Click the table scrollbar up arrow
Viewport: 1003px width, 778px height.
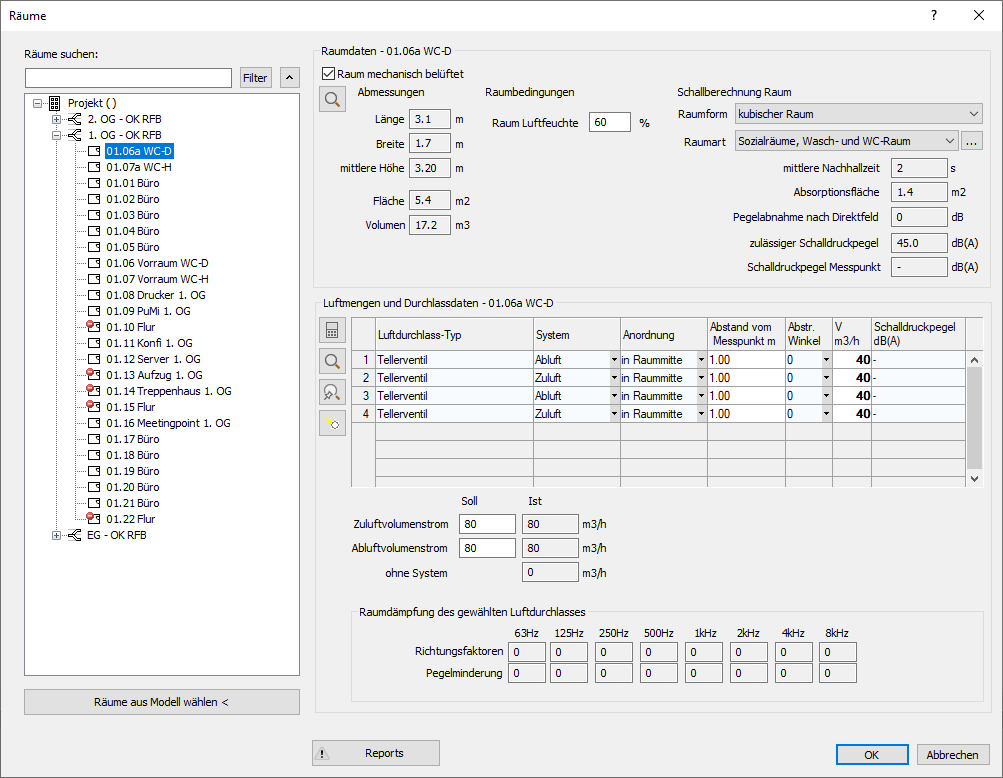click(974, 360)
